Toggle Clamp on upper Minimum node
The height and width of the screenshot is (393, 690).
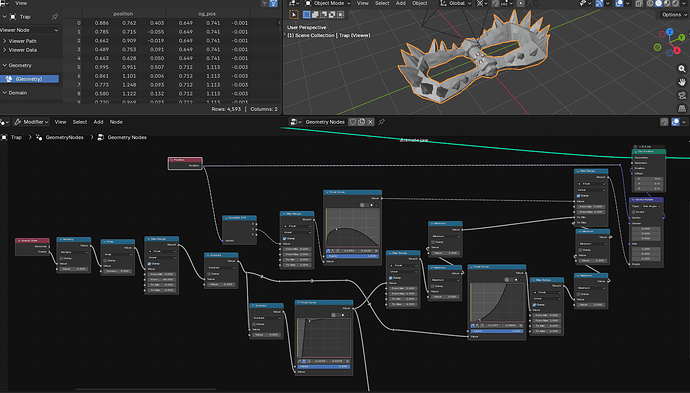pos(433,242)
